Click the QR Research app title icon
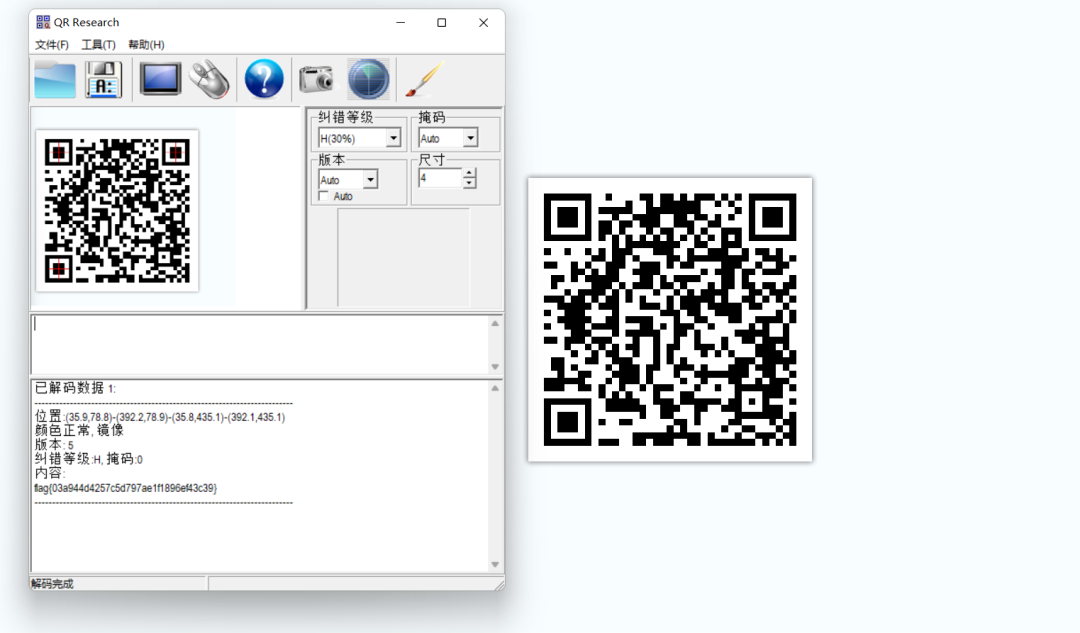This screenshot has width=1080, height=633. [x=43, y=22]
